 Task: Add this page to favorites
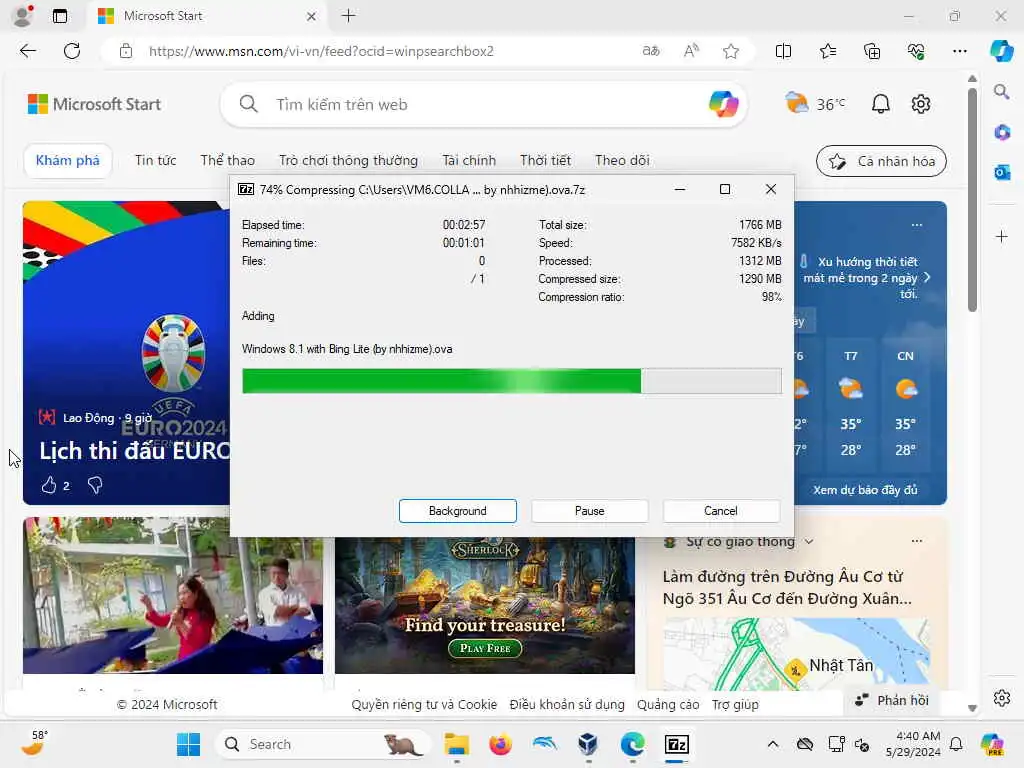[x=731, y=51]
